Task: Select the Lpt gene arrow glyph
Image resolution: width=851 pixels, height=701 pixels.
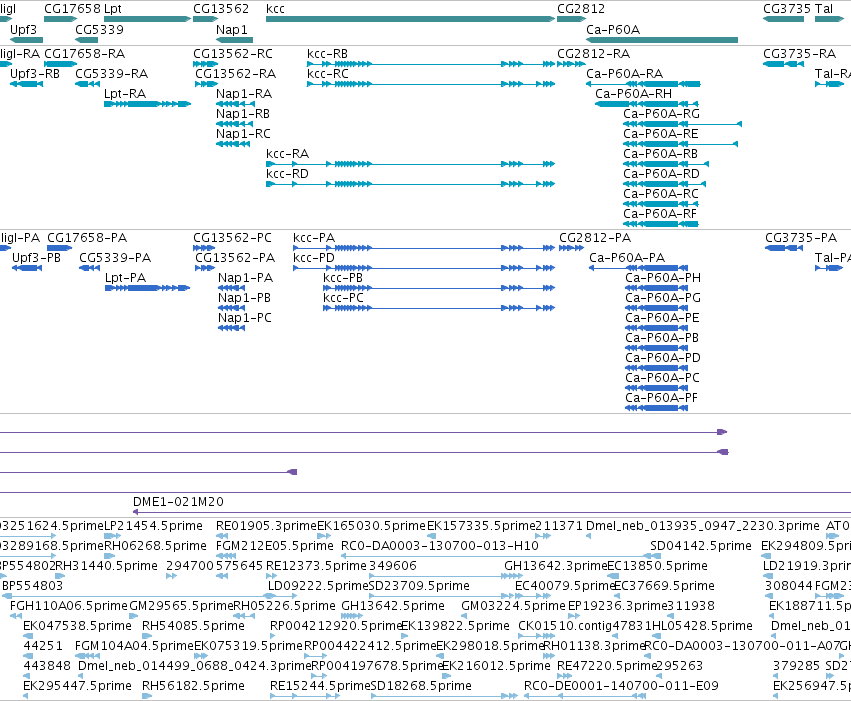Action: [x=147, y=19]
